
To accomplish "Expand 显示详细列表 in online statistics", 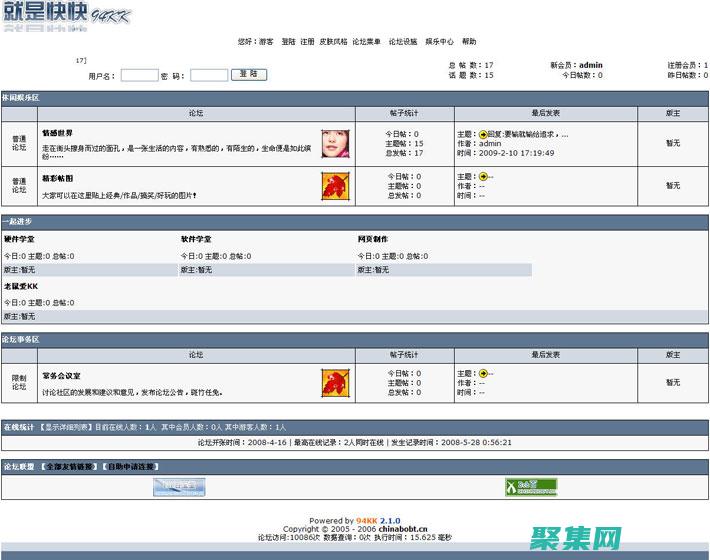I will point(65,427).
